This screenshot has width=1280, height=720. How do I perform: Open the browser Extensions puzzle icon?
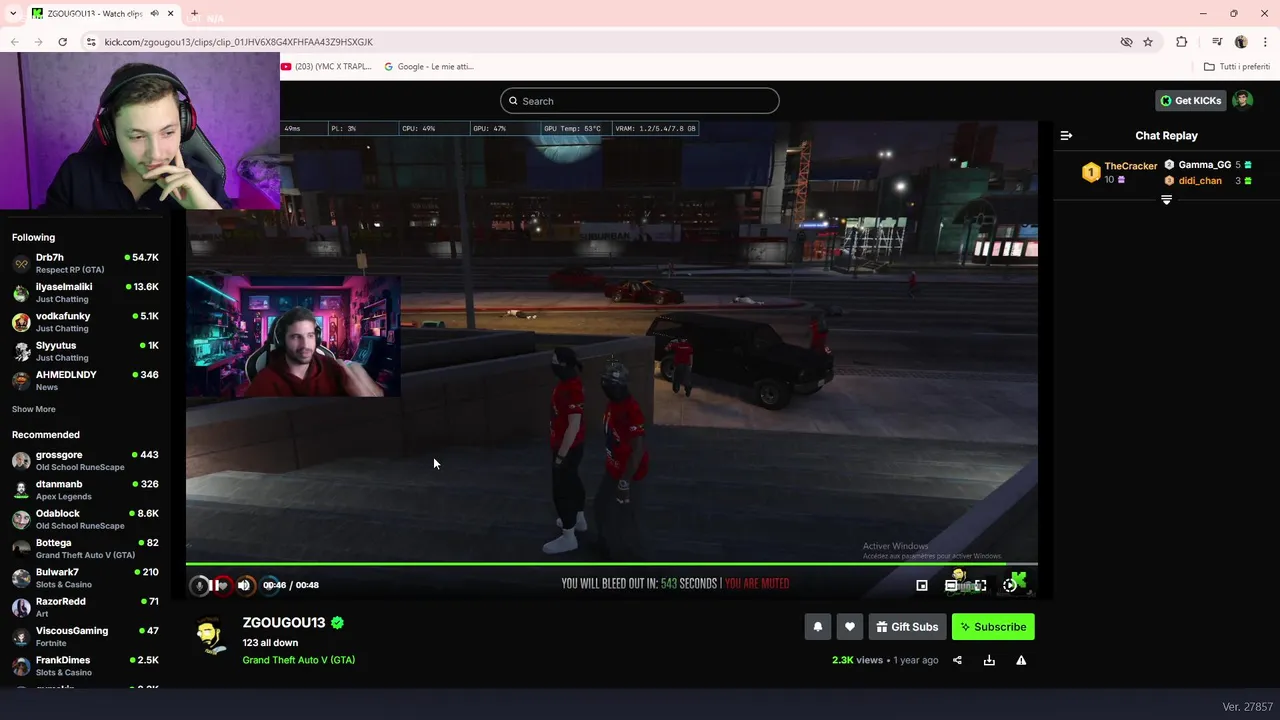[1182, 42]
